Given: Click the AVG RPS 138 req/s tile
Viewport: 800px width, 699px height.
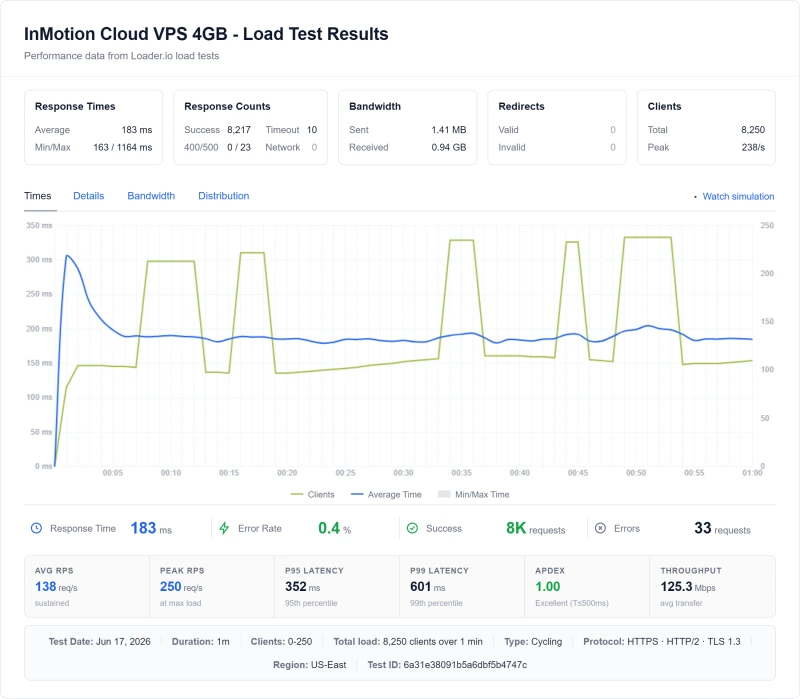Looking at the screenshot, I should coord(87,586).
